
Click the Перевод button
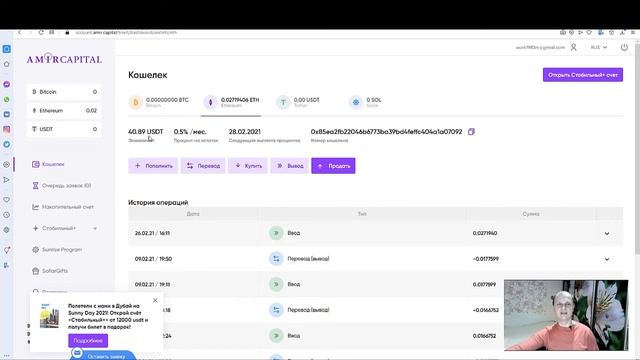(203, 166)
